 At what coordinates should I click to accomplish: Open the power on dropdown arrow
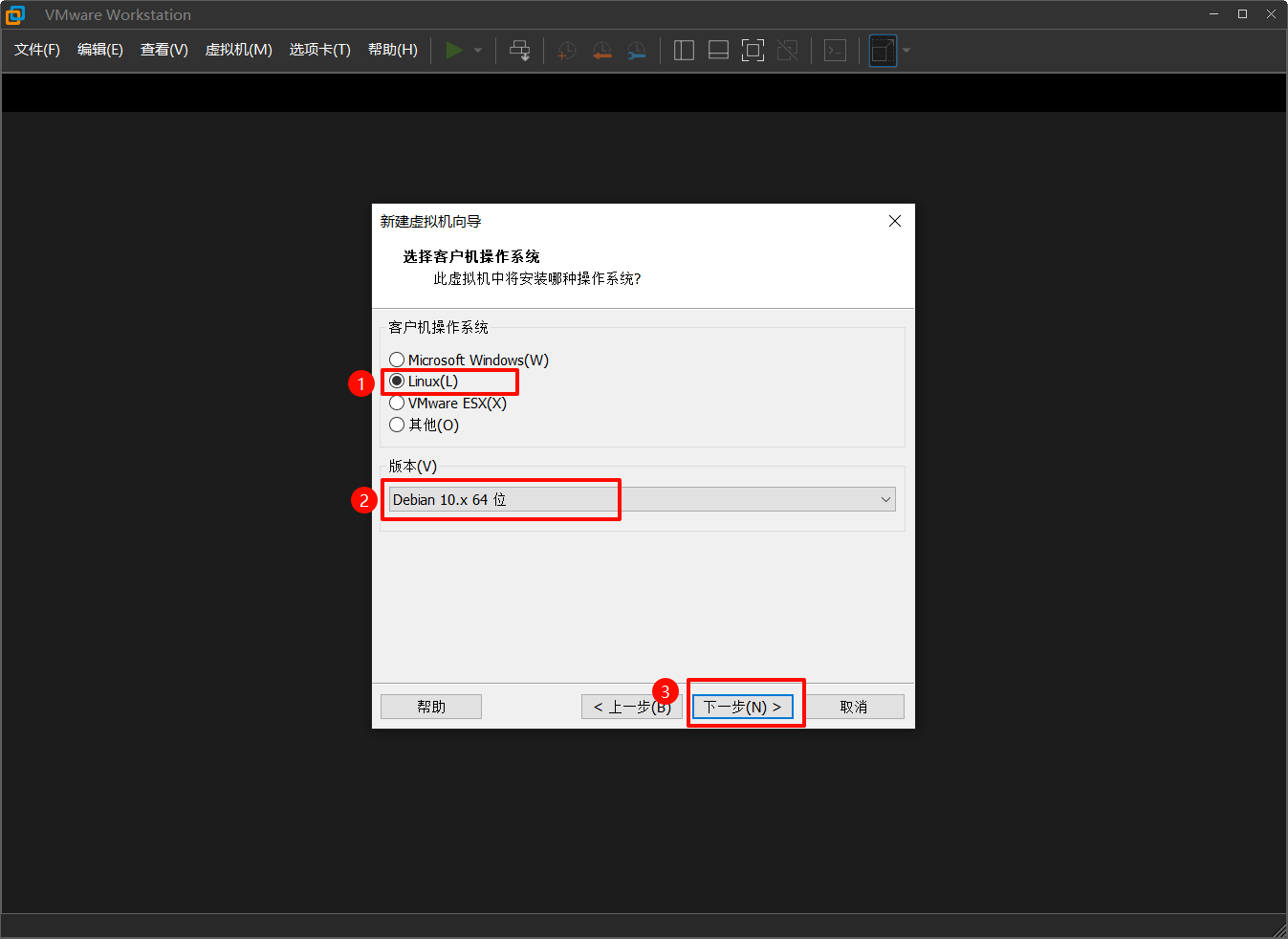(x=478, y=51)
